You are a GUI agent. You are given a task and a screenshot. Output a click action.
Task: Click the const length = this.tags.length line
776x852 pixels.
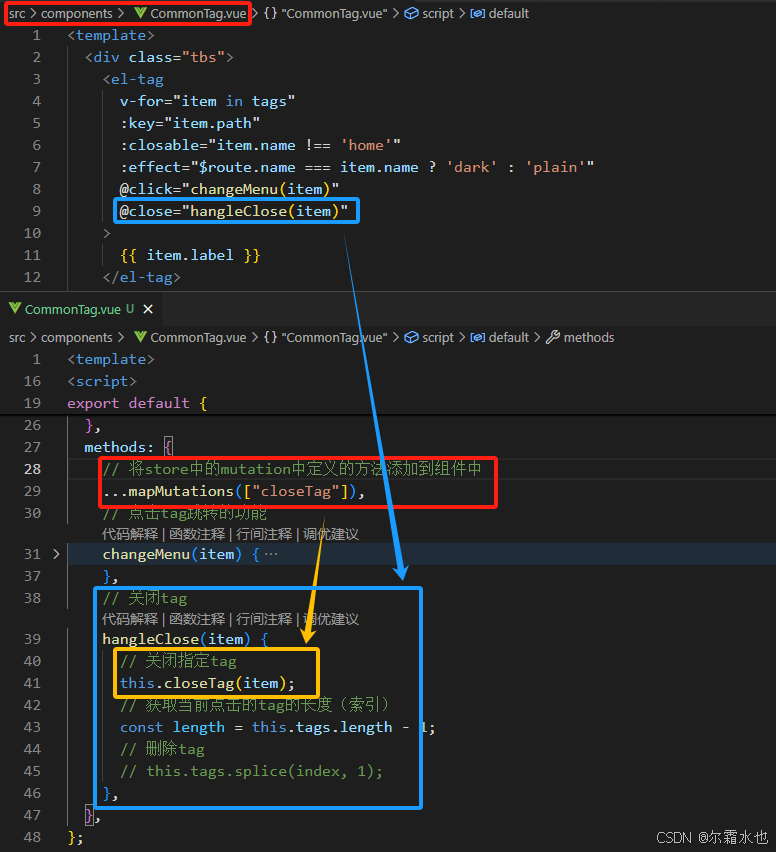(278, 727)
